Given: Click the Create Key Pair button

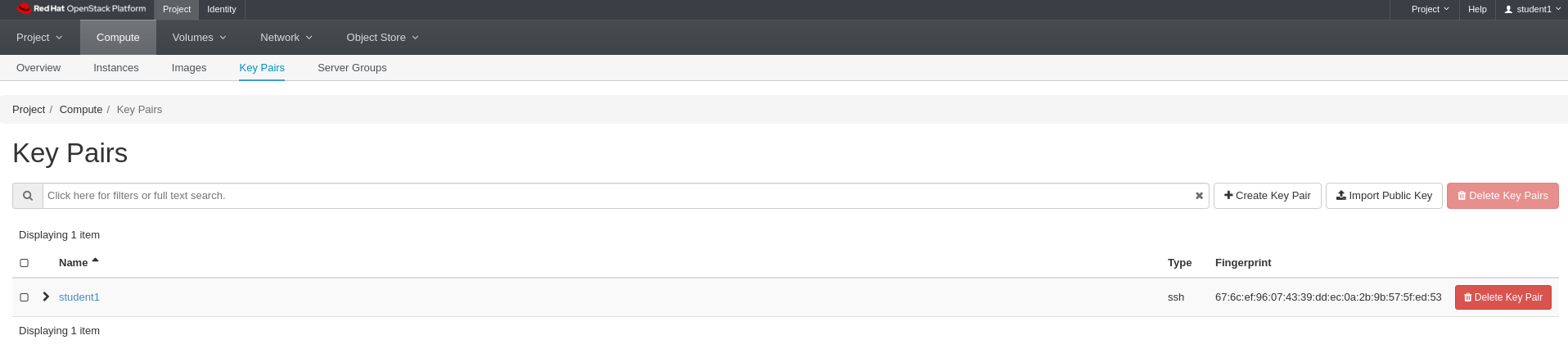Looking at the screenshot, I should 1267,196.
